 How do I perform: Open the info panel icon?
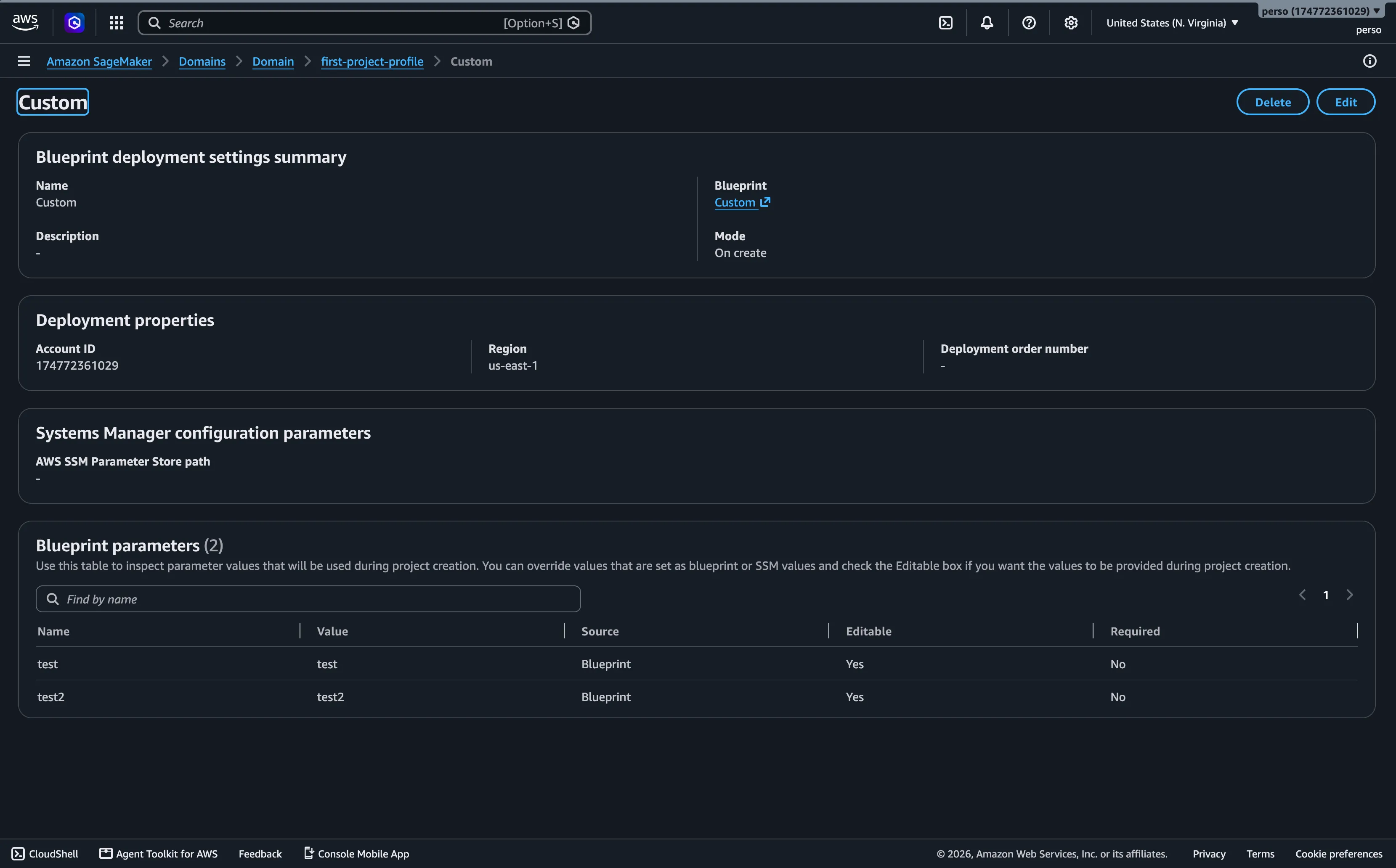[x=1369, y=61]
